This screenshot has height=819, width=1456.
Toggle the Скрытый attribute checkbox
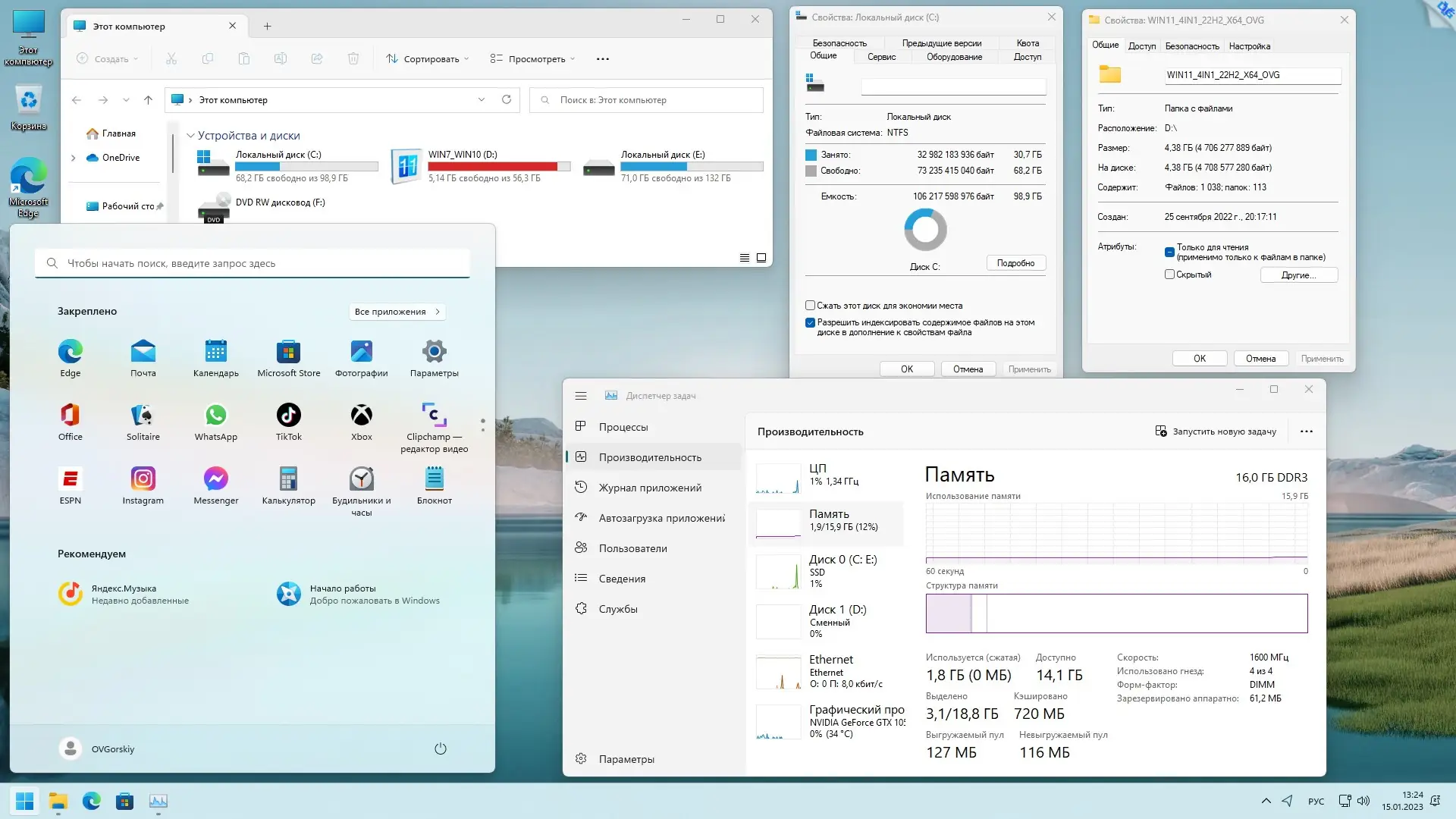click(x=1170, y=275)
